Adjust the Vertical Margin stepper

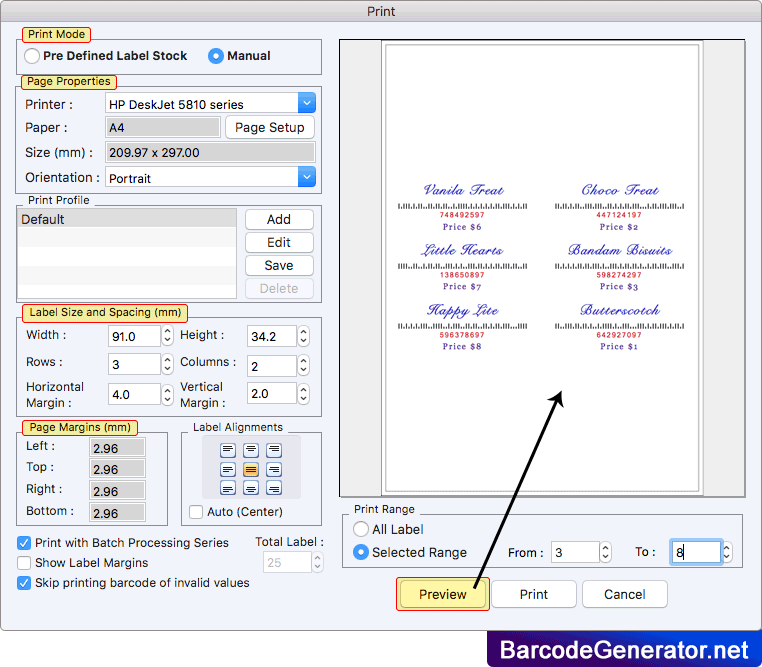click(303, 393)
